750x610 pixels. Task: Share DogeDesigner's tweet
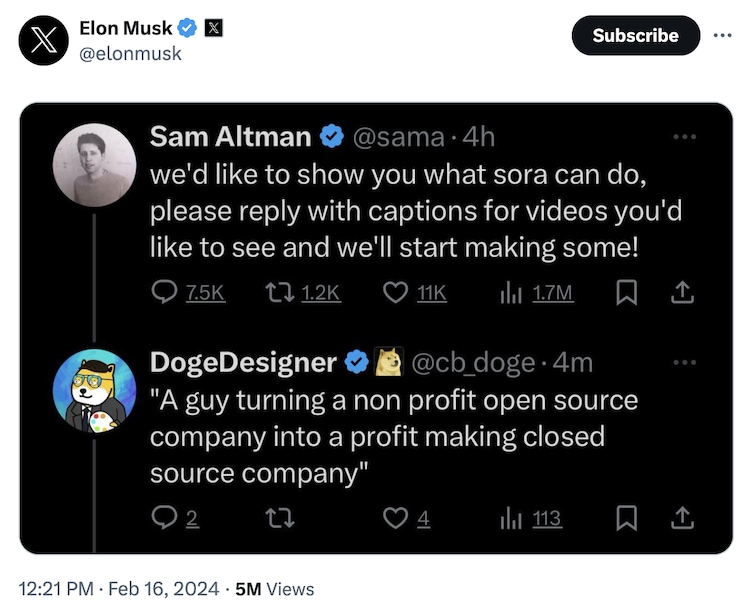click(683, 518)
